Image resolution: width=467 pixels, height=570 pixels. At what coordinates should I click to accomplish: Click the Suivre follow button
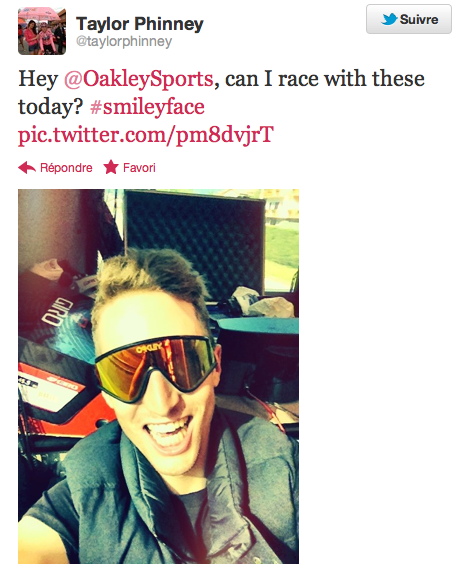(x=409, y=19)
